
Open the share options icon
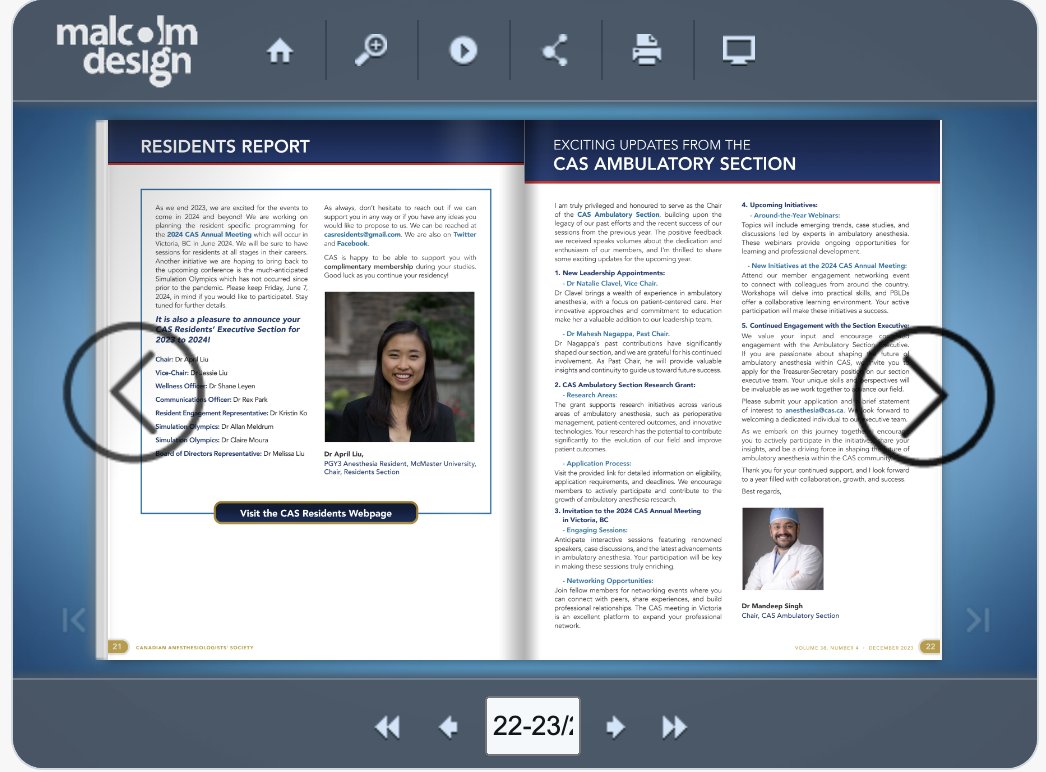555,50
